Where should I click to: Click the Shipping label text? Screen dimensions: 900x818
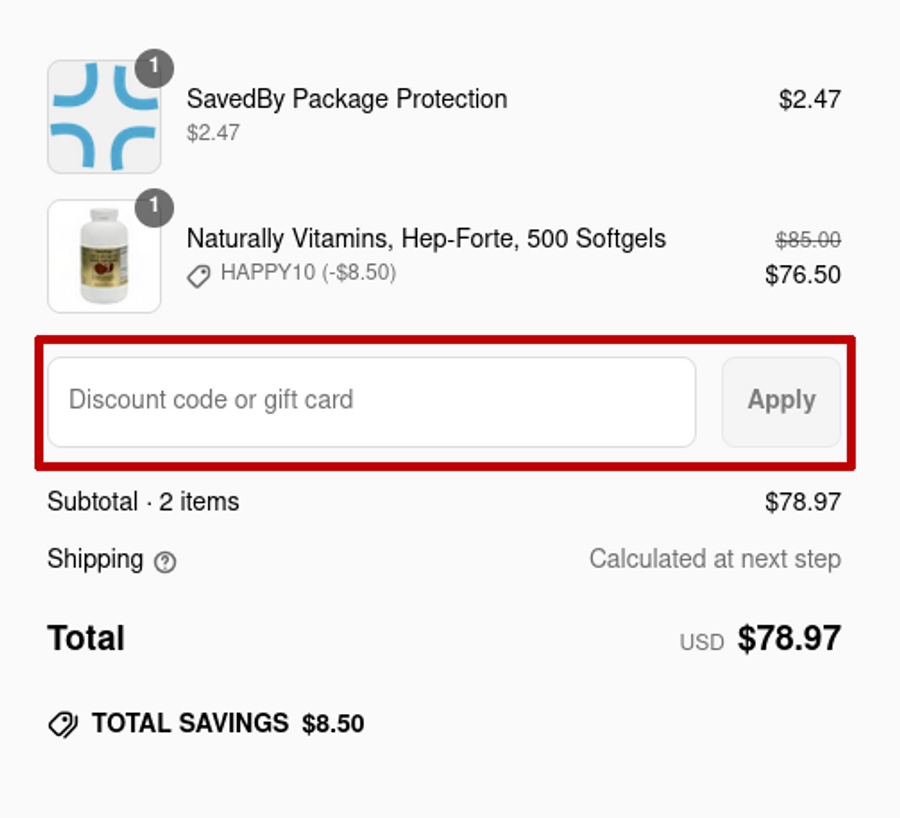(x=95, y=559)
